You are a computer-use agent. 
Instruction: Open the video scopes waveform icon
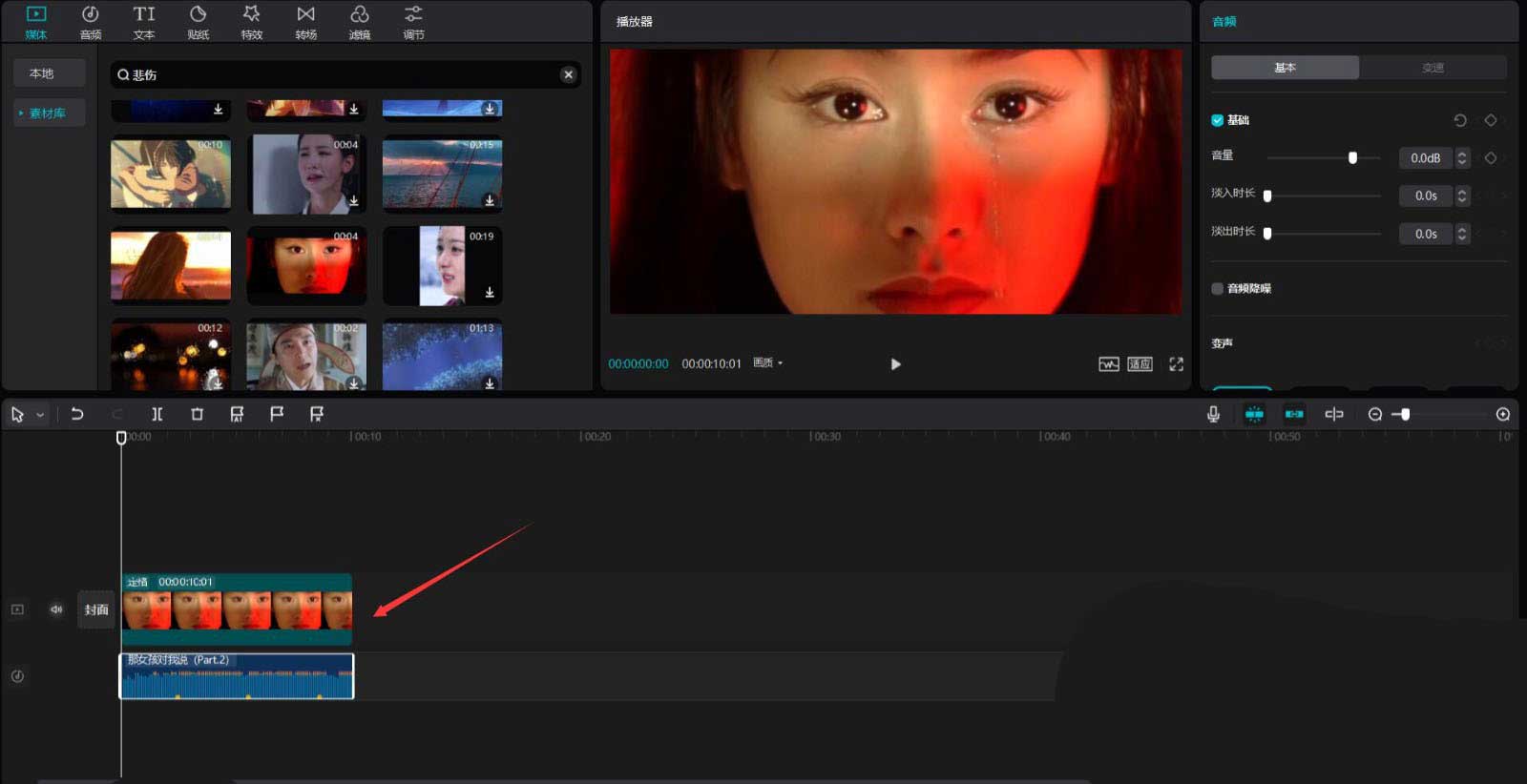tap(1108, 363)
